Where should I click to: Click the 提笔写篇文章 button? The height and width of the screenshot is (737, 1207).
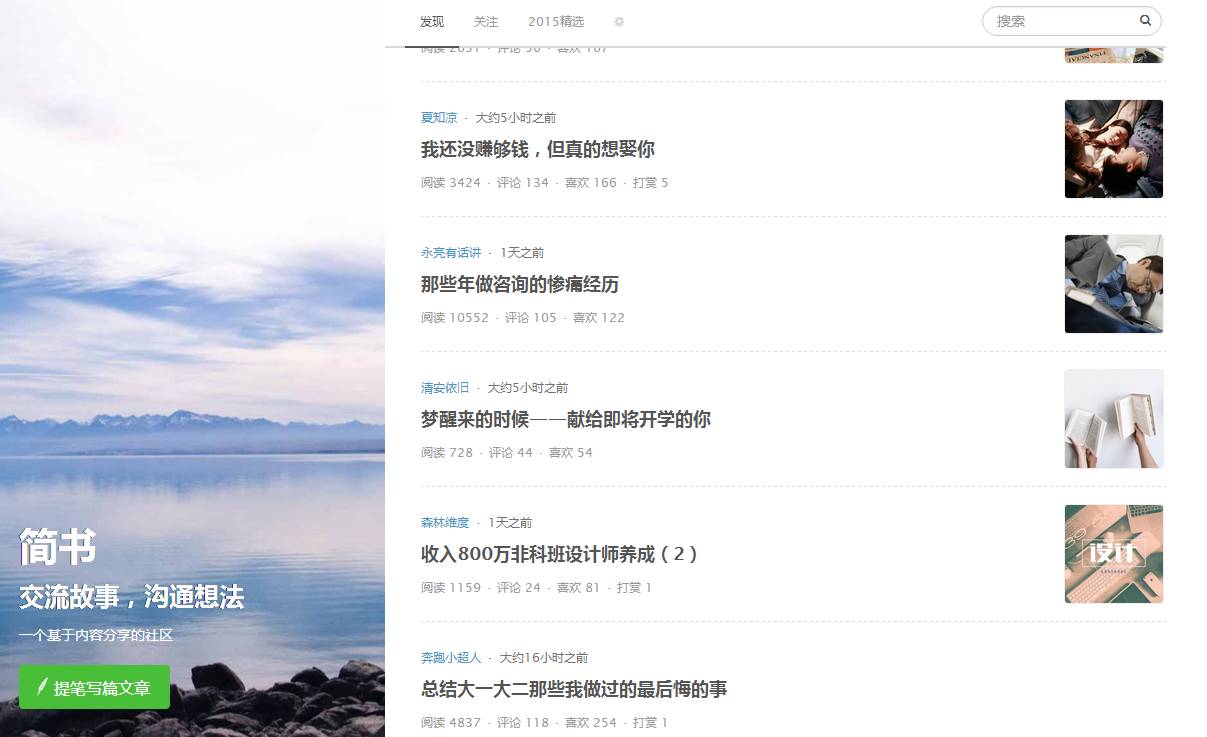[x=94, y=687]
